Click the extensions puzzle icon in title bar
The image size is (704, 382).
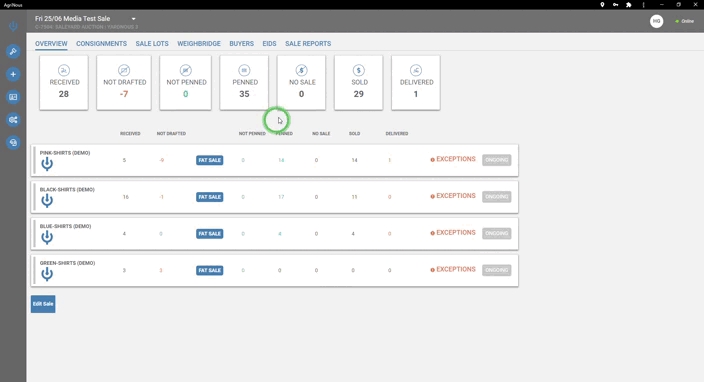(629, 4)
